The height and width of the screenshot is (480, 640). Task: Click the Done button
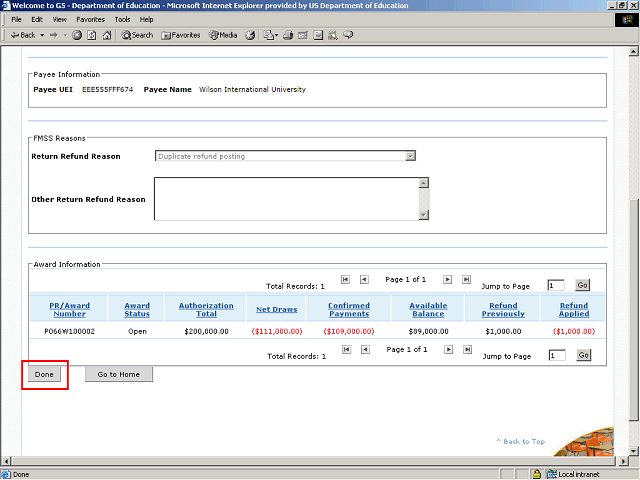coord(44,374)
